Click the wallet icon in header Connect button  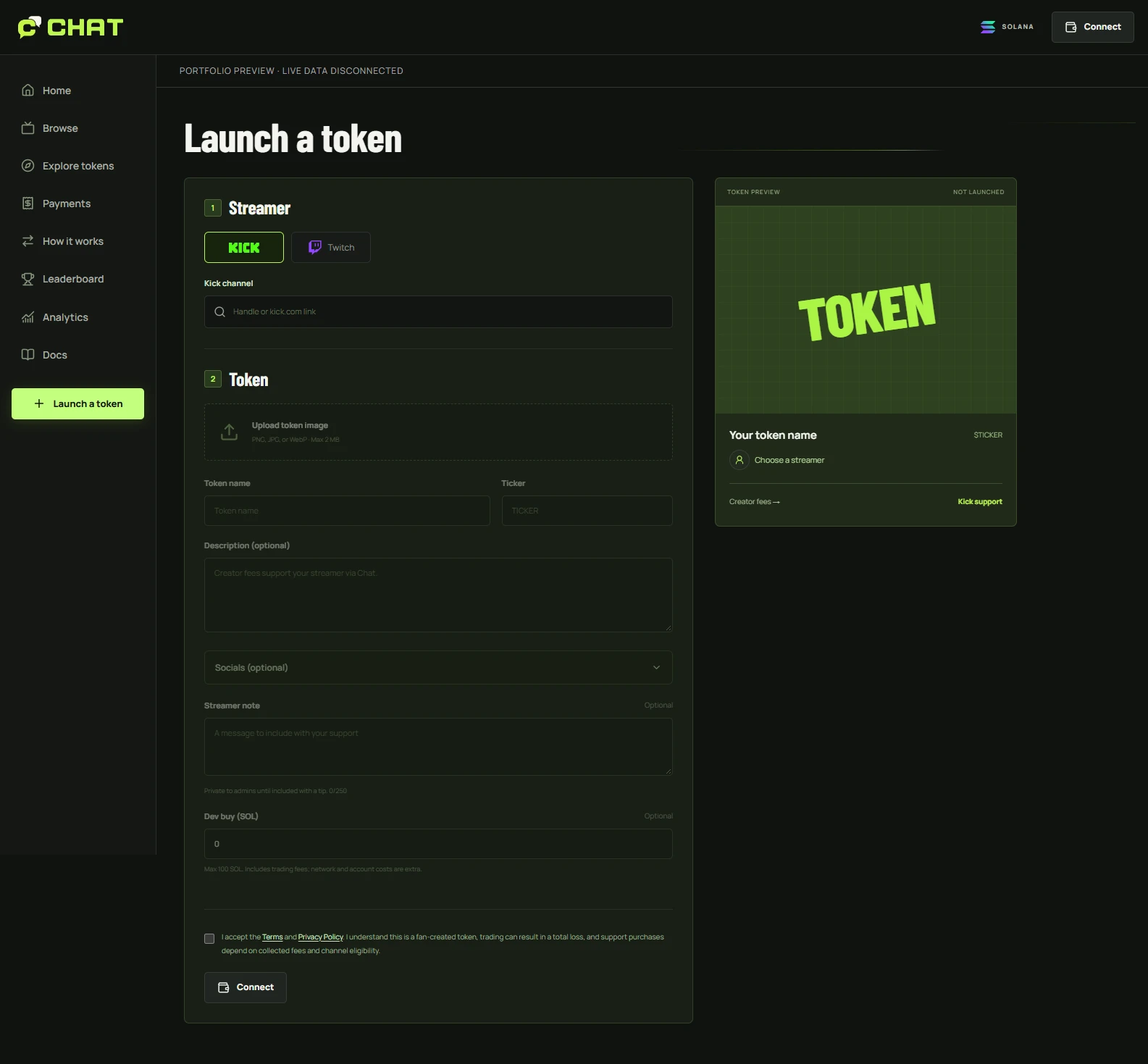click(1071, 27)
